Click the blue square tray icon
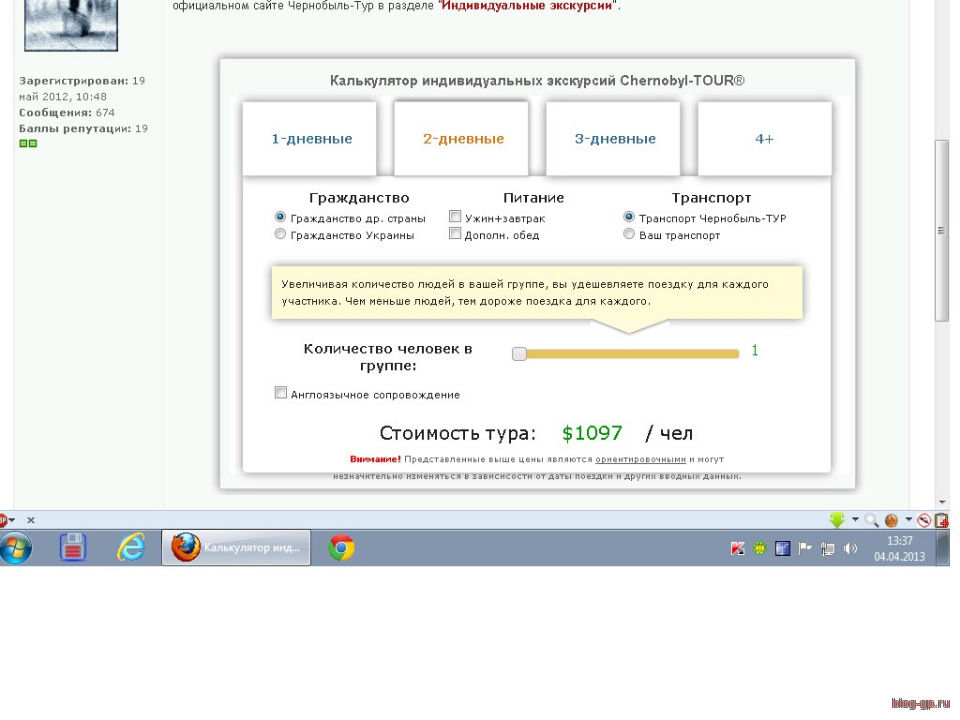 coord(782,549)
